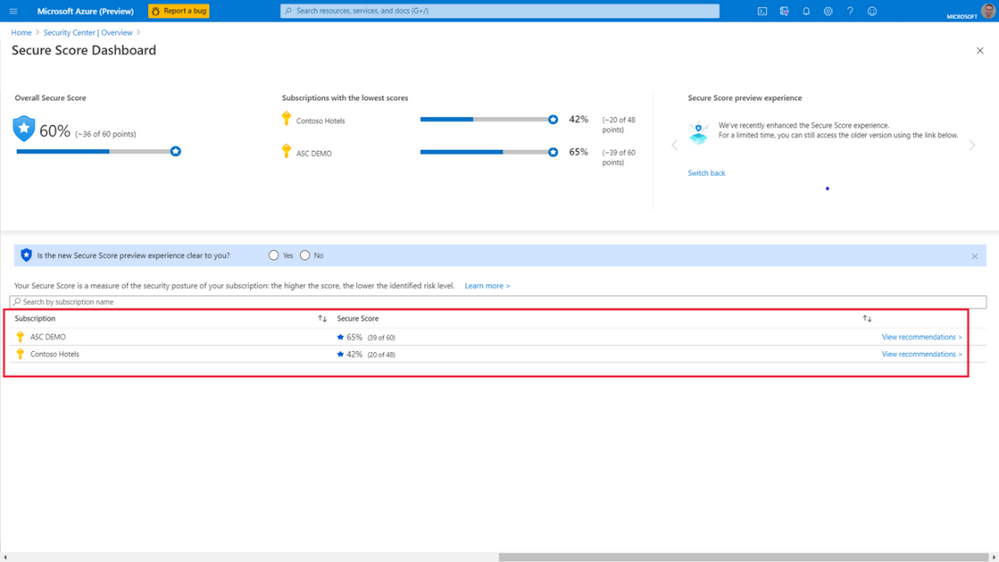999x562 pixels.
Task: Open the feedback smiley icon
Action: (x=872, y=11)
